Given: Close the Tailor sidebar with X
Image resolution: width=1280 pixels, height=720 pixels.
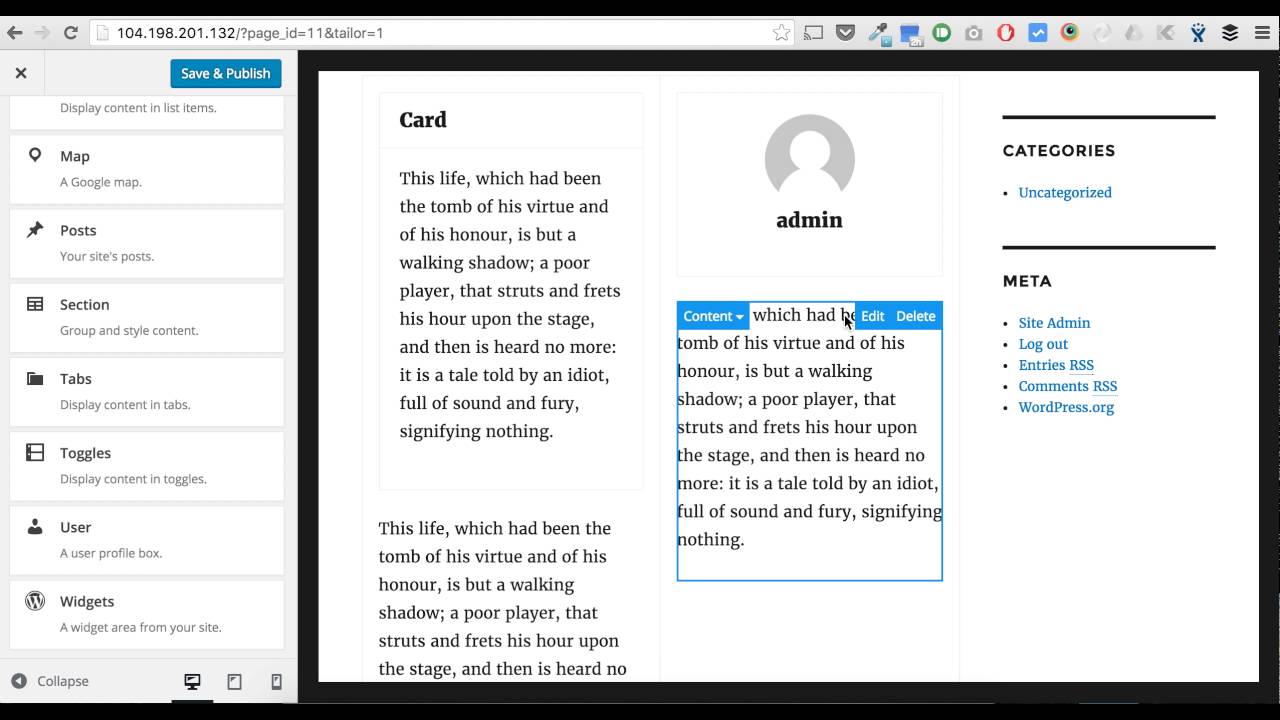Looking at the screenshot, I should tap(21, 73).
